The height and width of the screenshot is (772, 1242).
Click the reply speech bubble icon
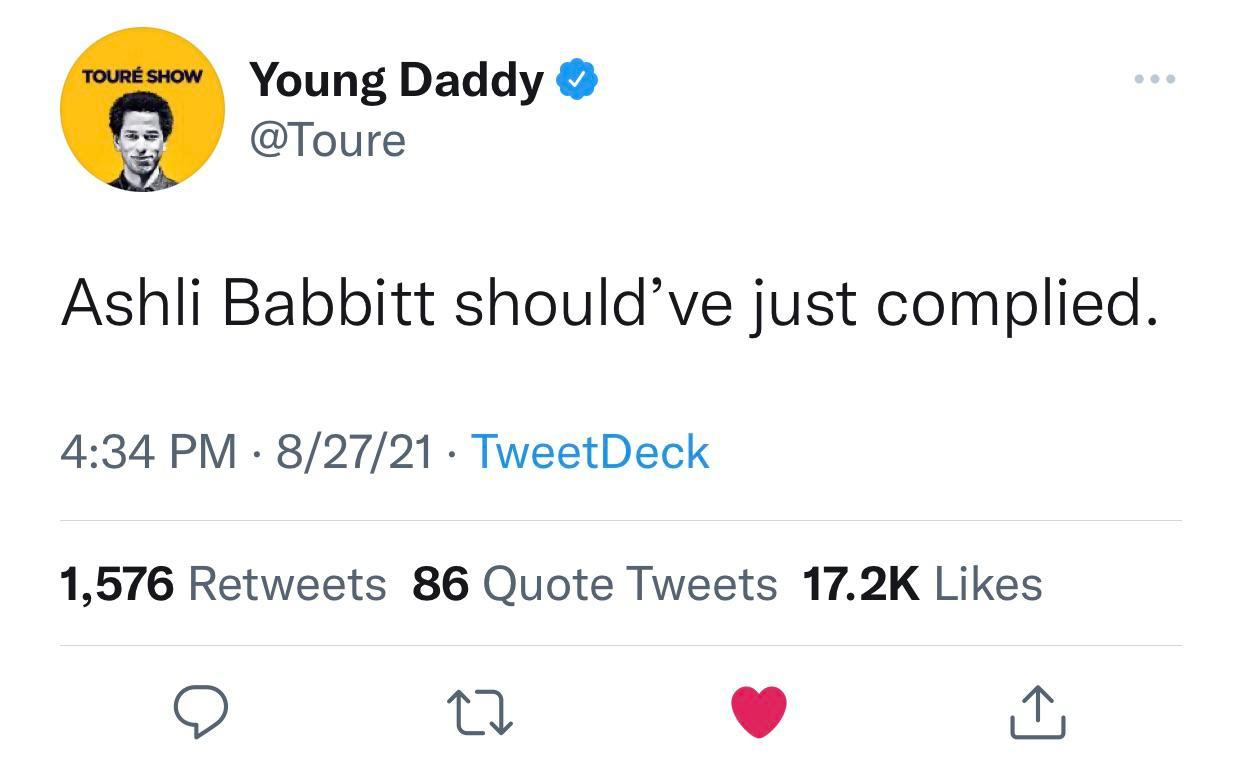(201, 712)
